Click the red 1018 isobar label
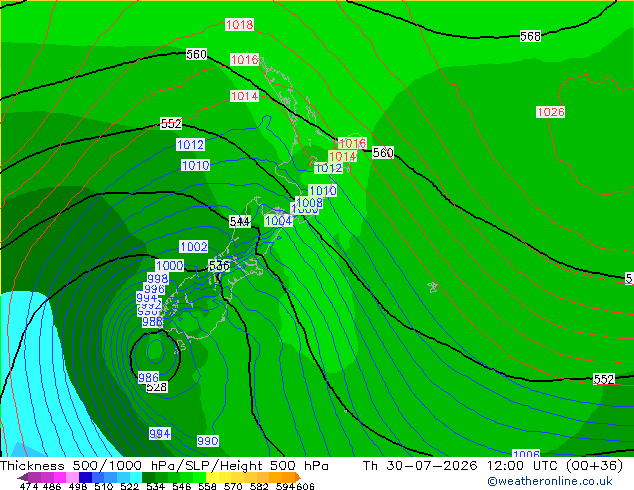The height and width of the screenshot is (490, 634). click(x=239, y=25)
